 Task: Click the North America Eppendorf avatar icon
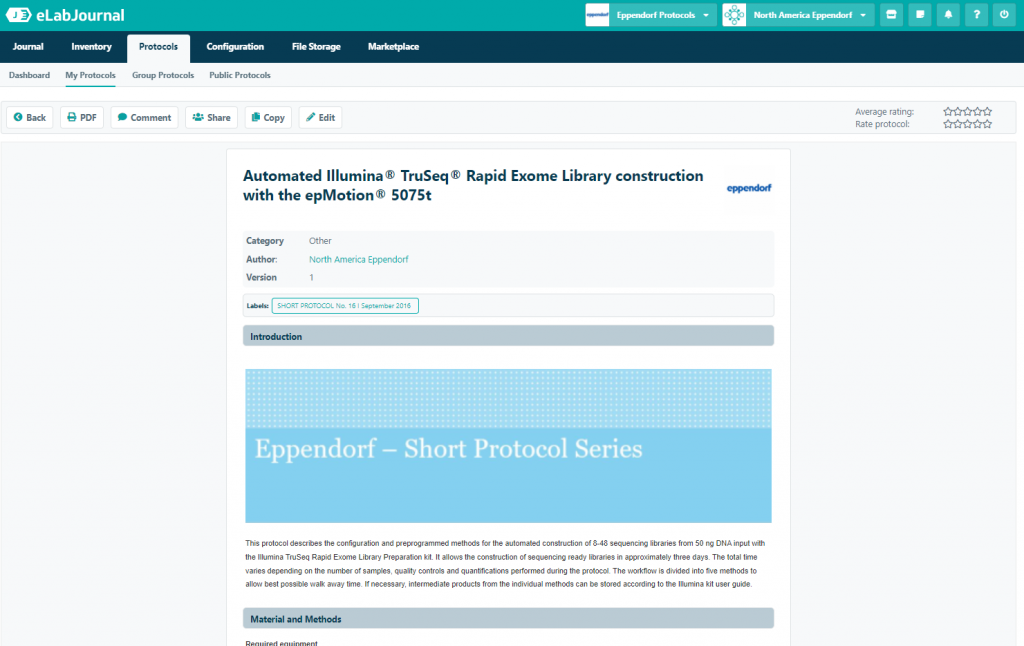point(734,14)
